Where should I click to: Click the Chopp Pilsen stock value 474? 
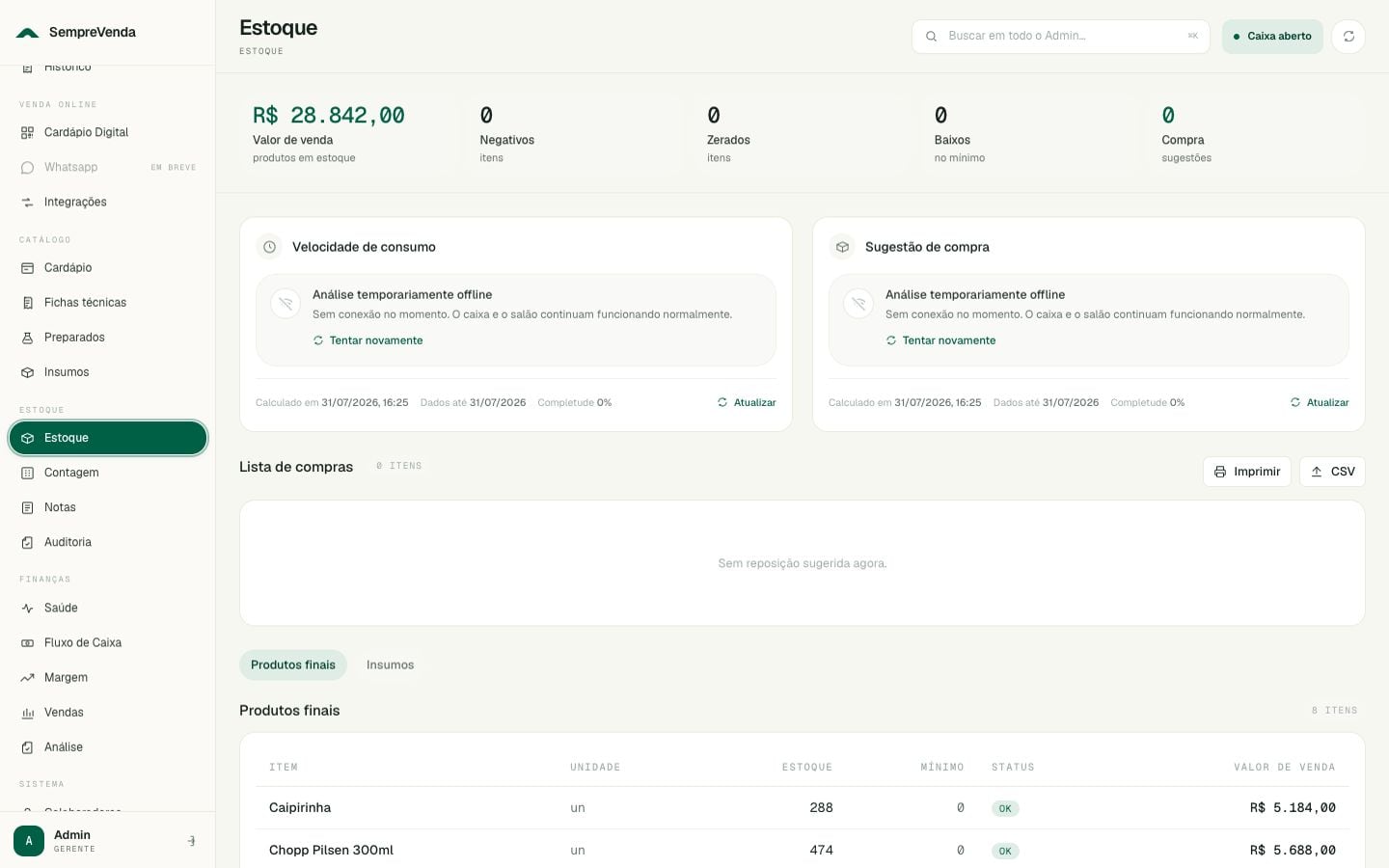(821, 851)
